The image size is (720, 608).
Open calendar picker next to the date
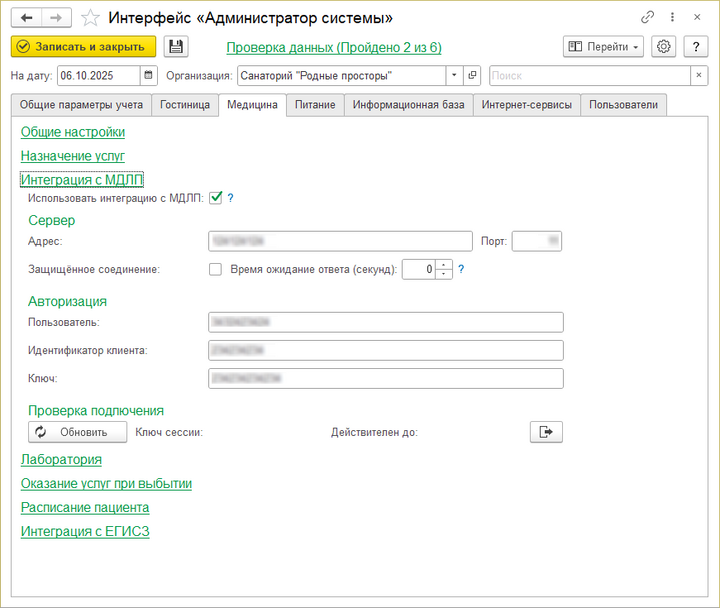[149, 75]
